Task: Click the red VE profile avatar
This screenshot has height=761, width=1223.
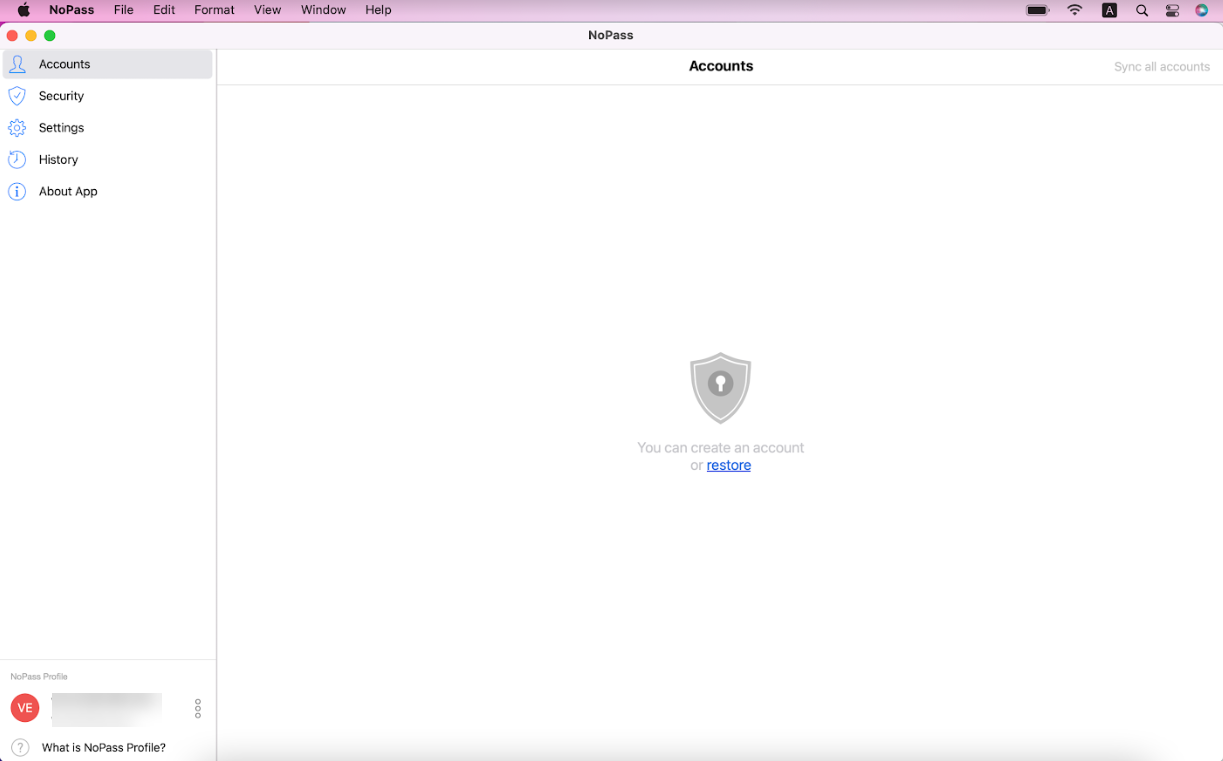Action: [25, 708]
